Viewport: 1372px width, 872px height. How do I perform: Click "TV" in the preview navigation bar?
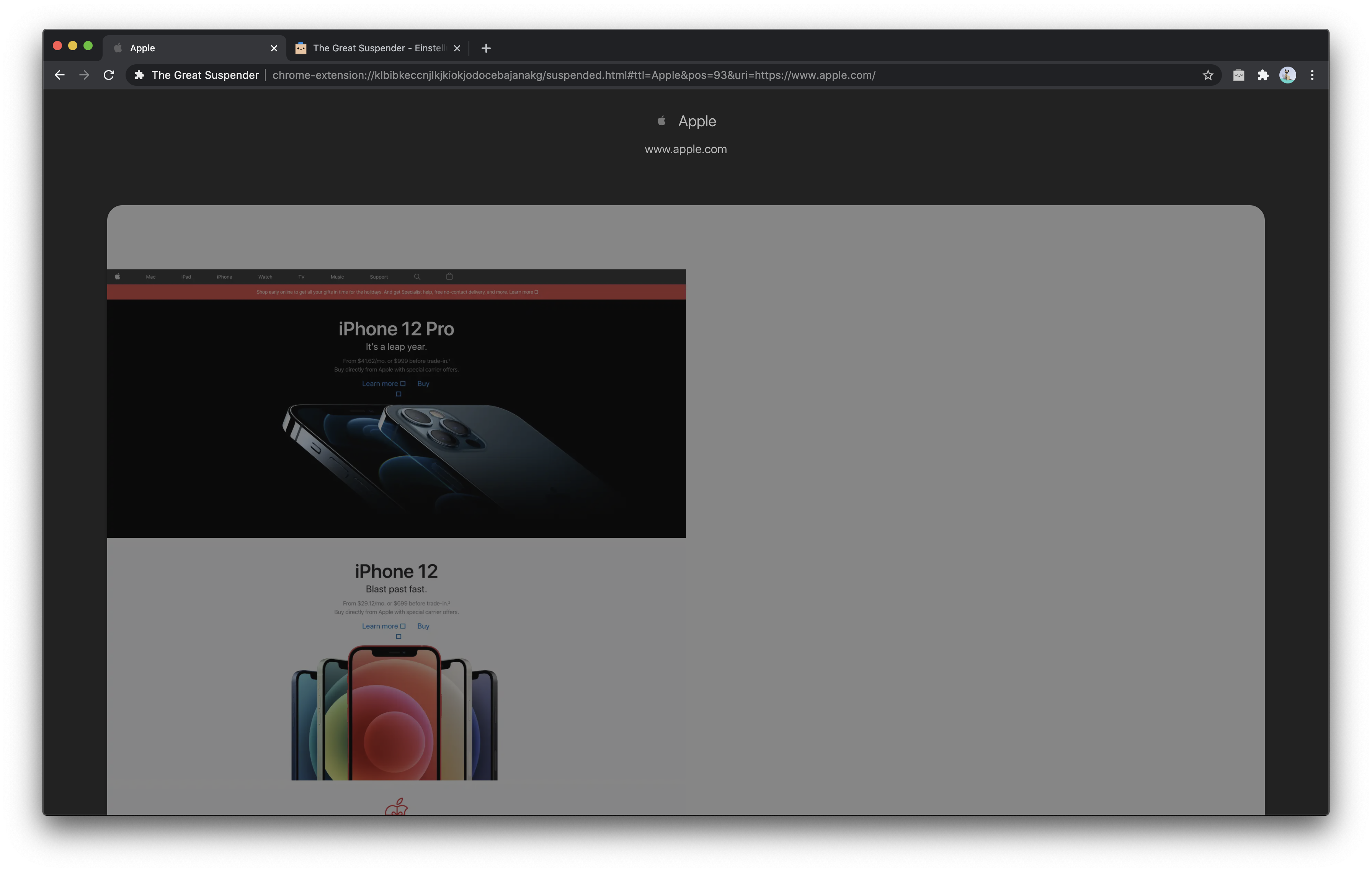point(301,278)
